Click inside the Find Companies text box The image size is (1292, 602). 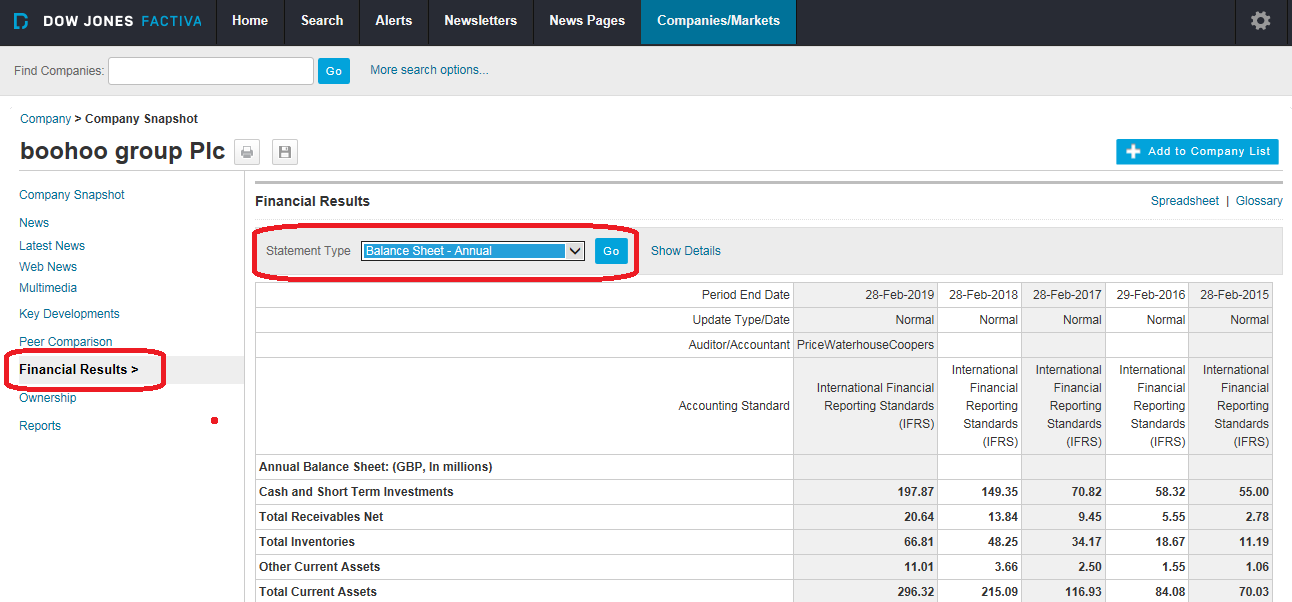[211, 71]
